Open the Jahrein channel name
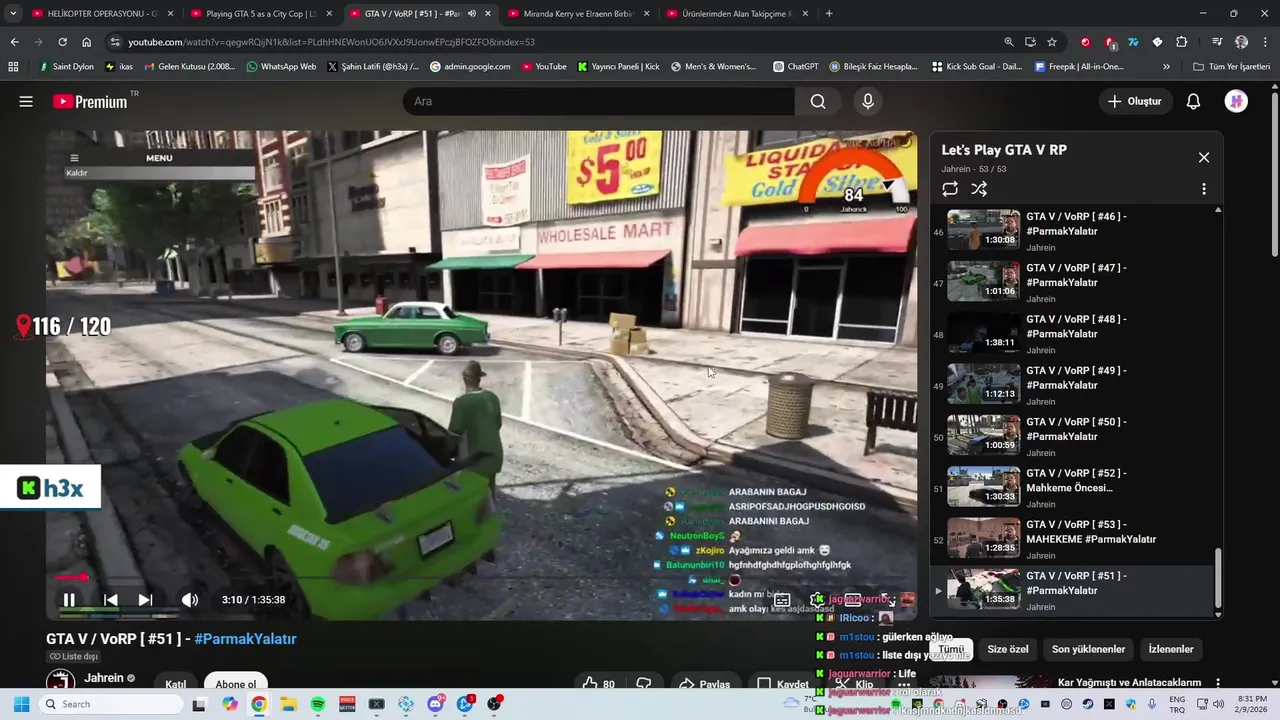The height and width of the screenshot is (720, 1280). (104, 678)
